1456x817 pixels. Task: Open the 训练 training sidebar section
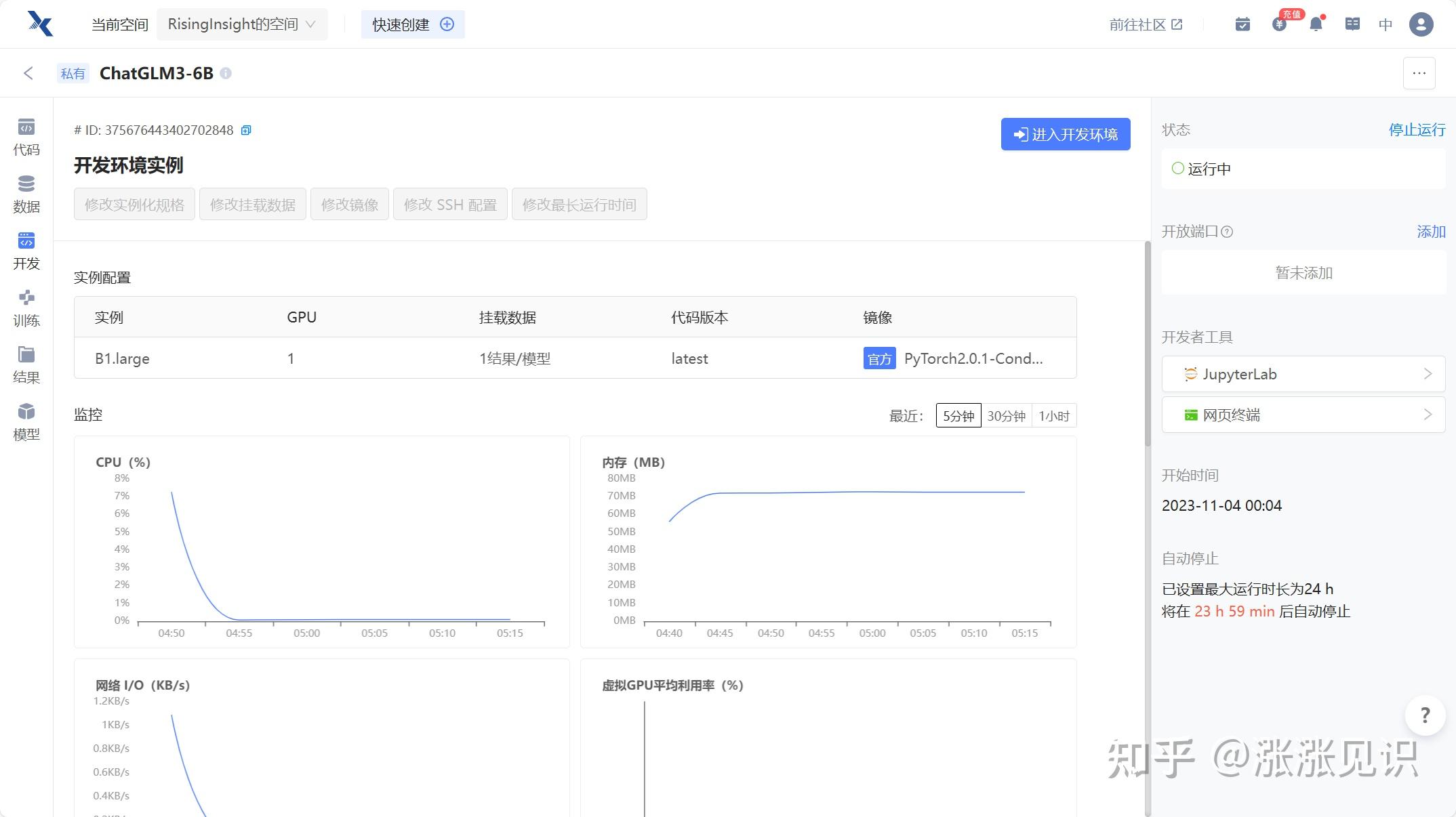pos(26,308)
